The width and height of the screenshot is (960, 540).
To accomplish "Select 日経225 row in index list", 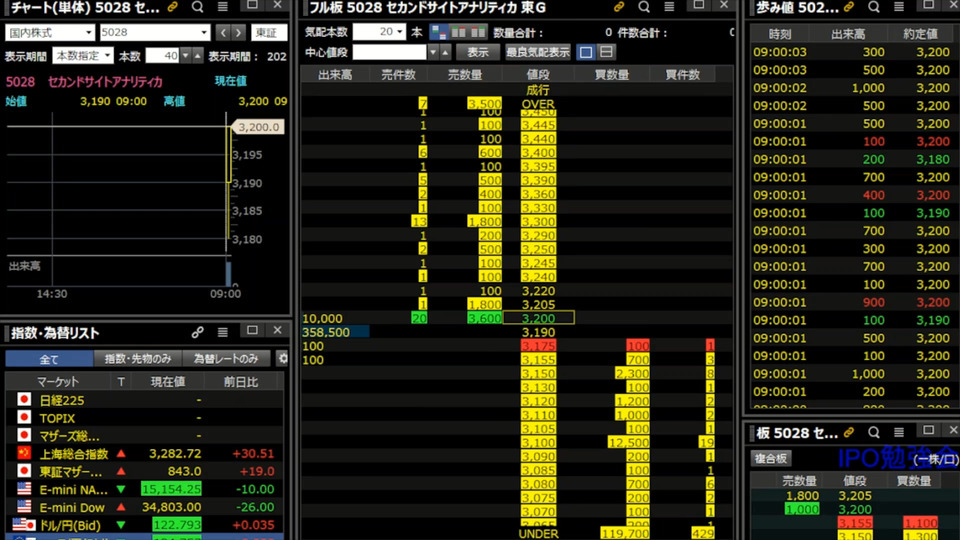I will pyautogui.click(x=144, y=400).
